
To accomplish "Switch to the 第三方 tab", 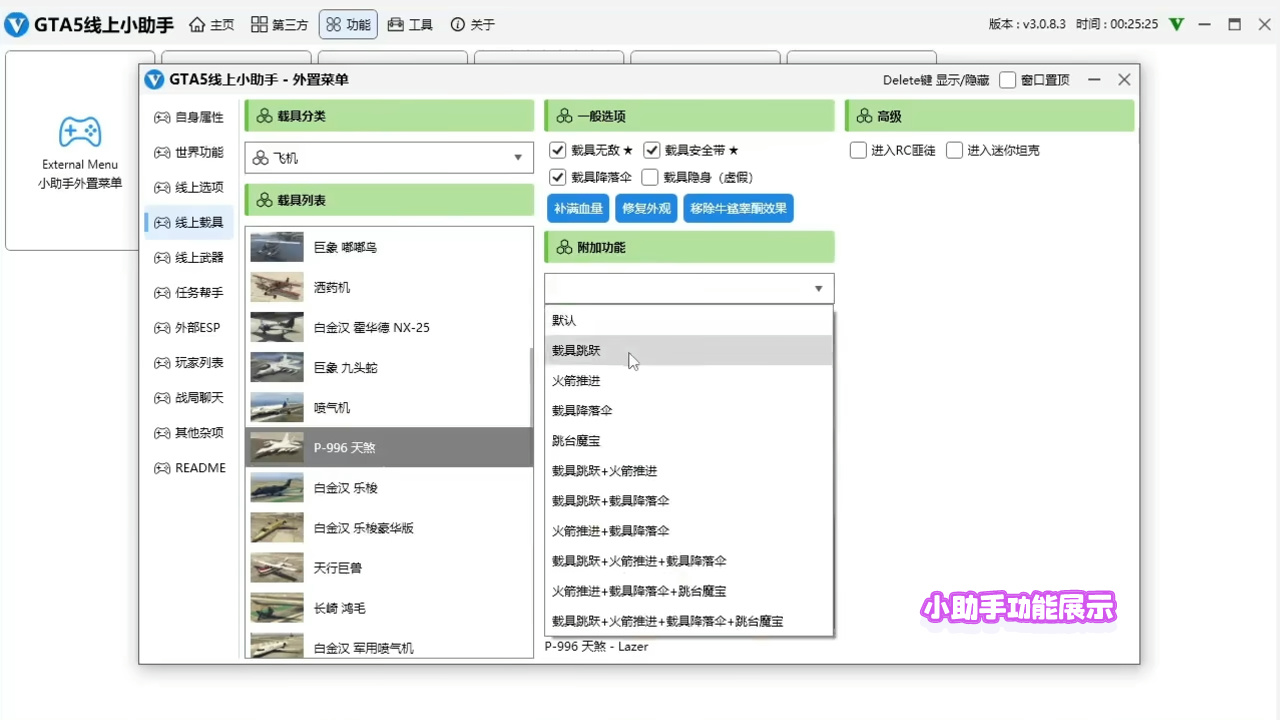I will [279, 24].
